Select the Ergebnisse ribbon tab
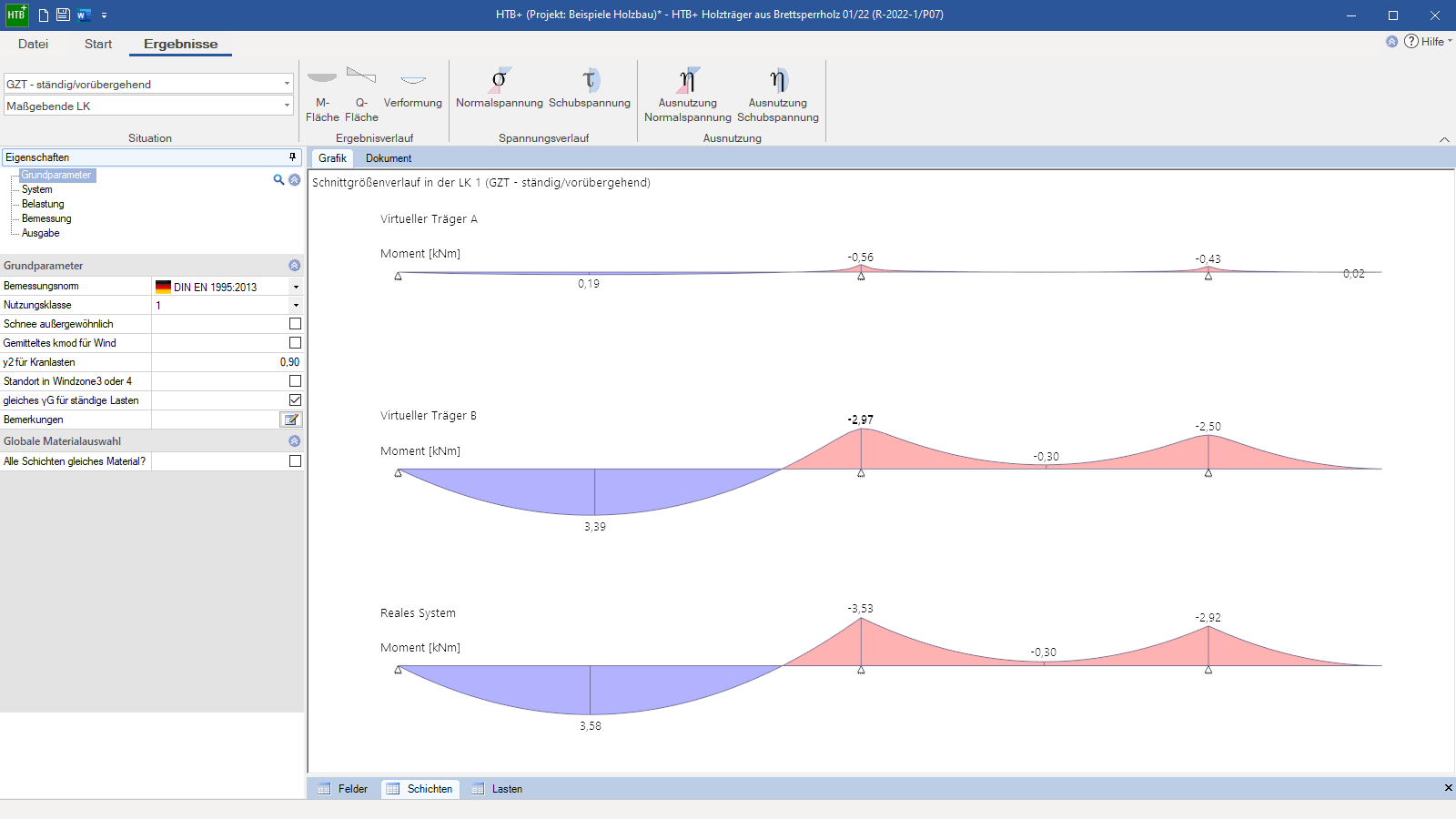 point(180,44)
